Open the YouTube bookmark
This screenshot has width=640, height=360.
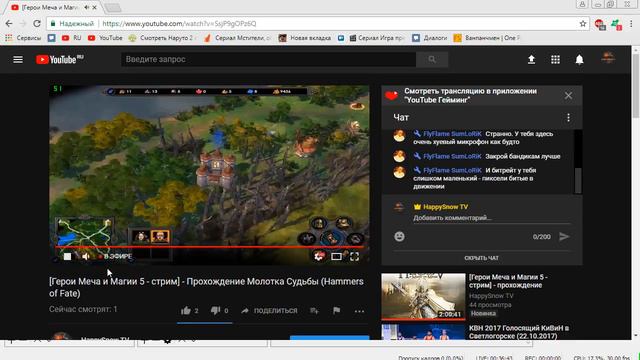[x=105, y=38]
